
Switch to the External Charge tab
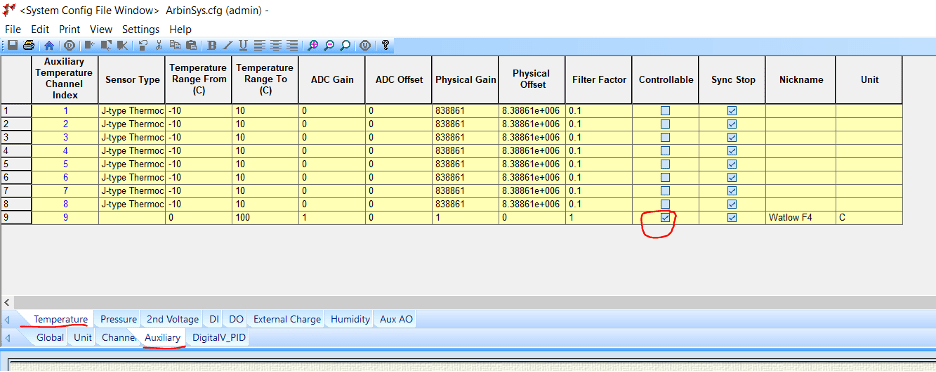(287, 319)
